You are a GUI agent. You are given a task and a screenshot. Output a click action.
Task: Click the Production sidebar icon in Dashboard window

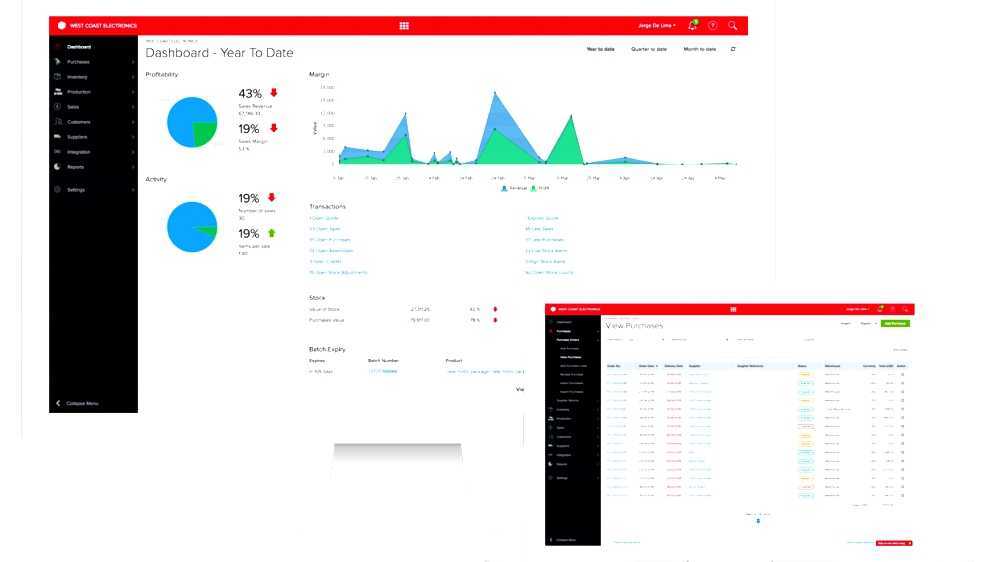pos(57,92)
